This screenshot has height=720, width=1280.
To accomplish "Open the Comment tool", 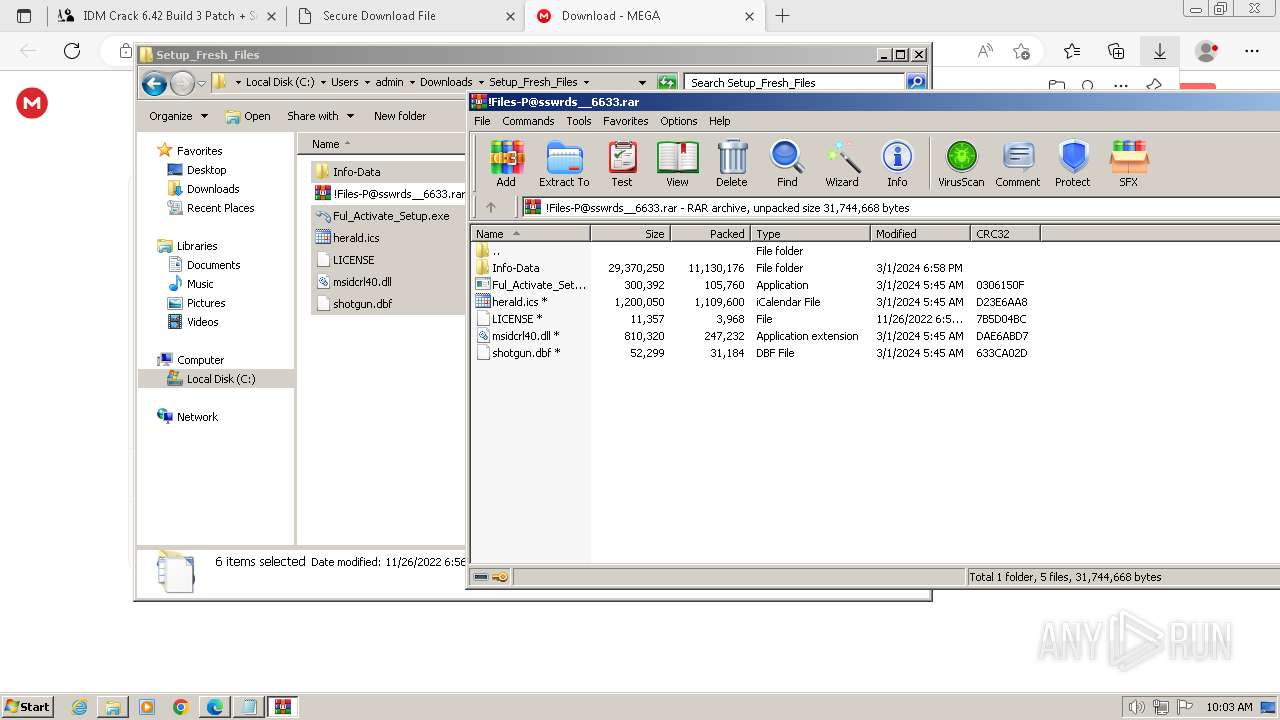I will click(x=1018, y=164).
